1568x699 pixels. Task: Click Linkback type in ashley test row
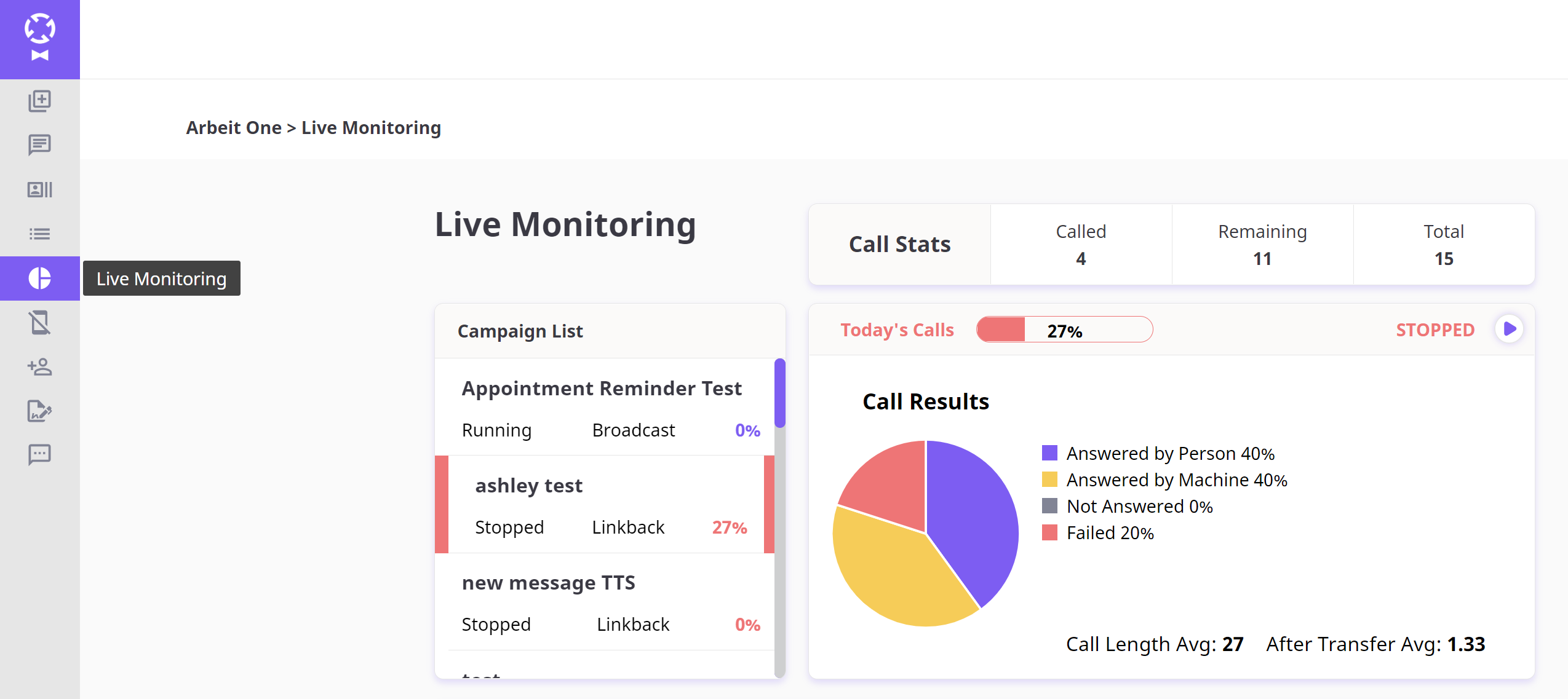click(628, 527)
